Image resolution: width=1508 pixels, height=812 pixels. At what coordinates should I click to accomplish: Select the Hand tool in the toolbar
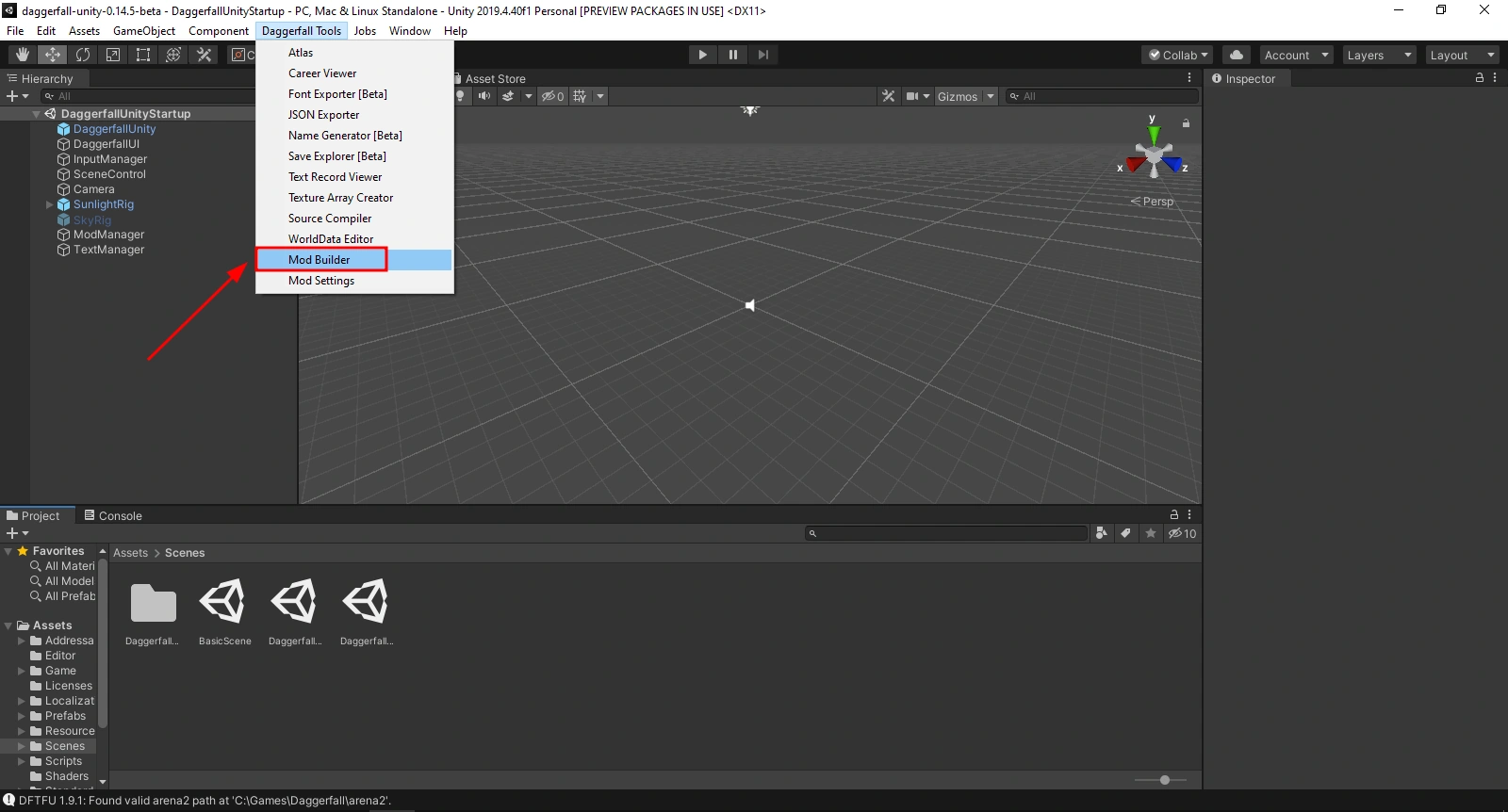(23, 55)
